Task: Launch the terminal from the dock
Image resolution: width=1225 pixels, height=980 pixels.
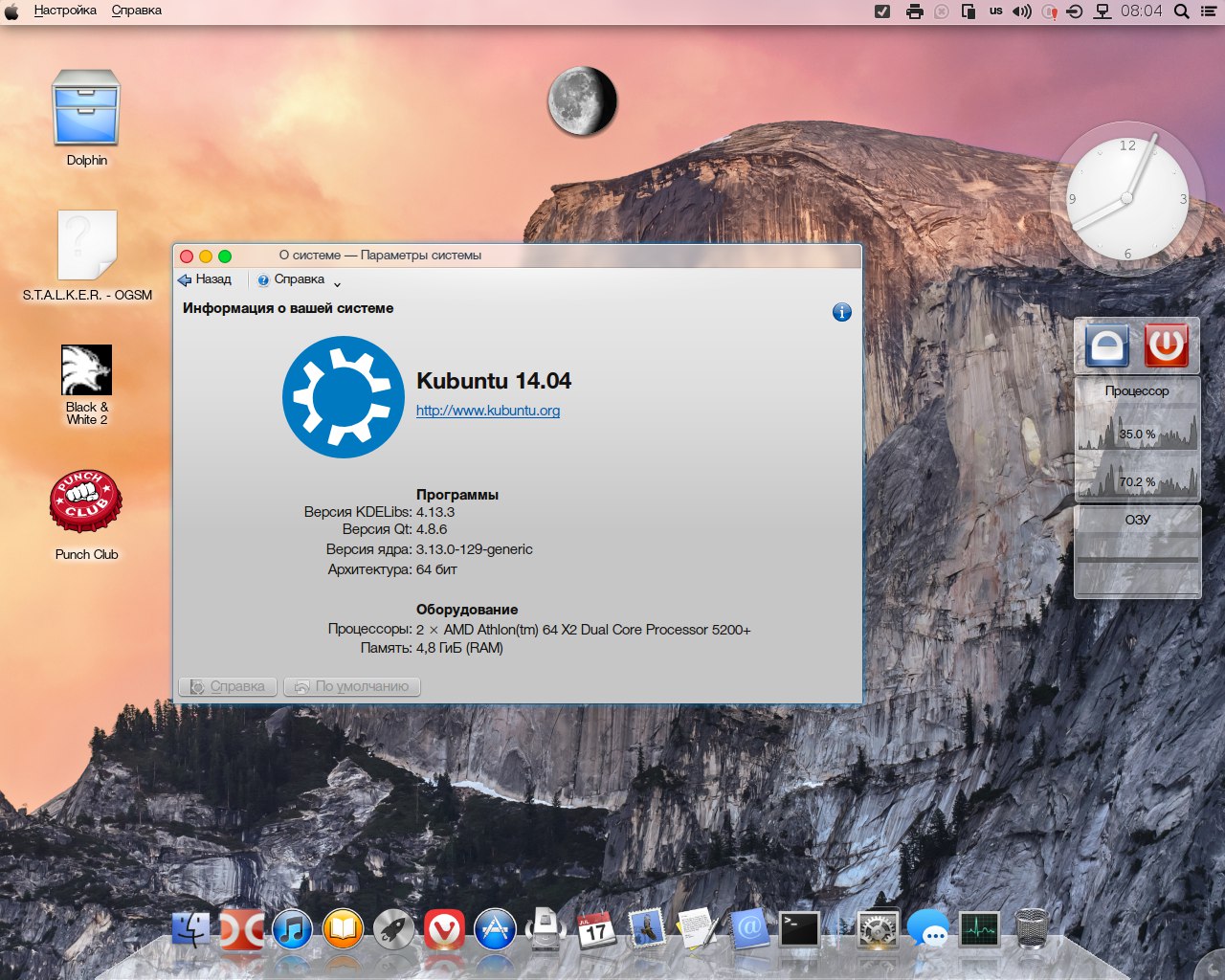Action: click(x=799, y=929)
